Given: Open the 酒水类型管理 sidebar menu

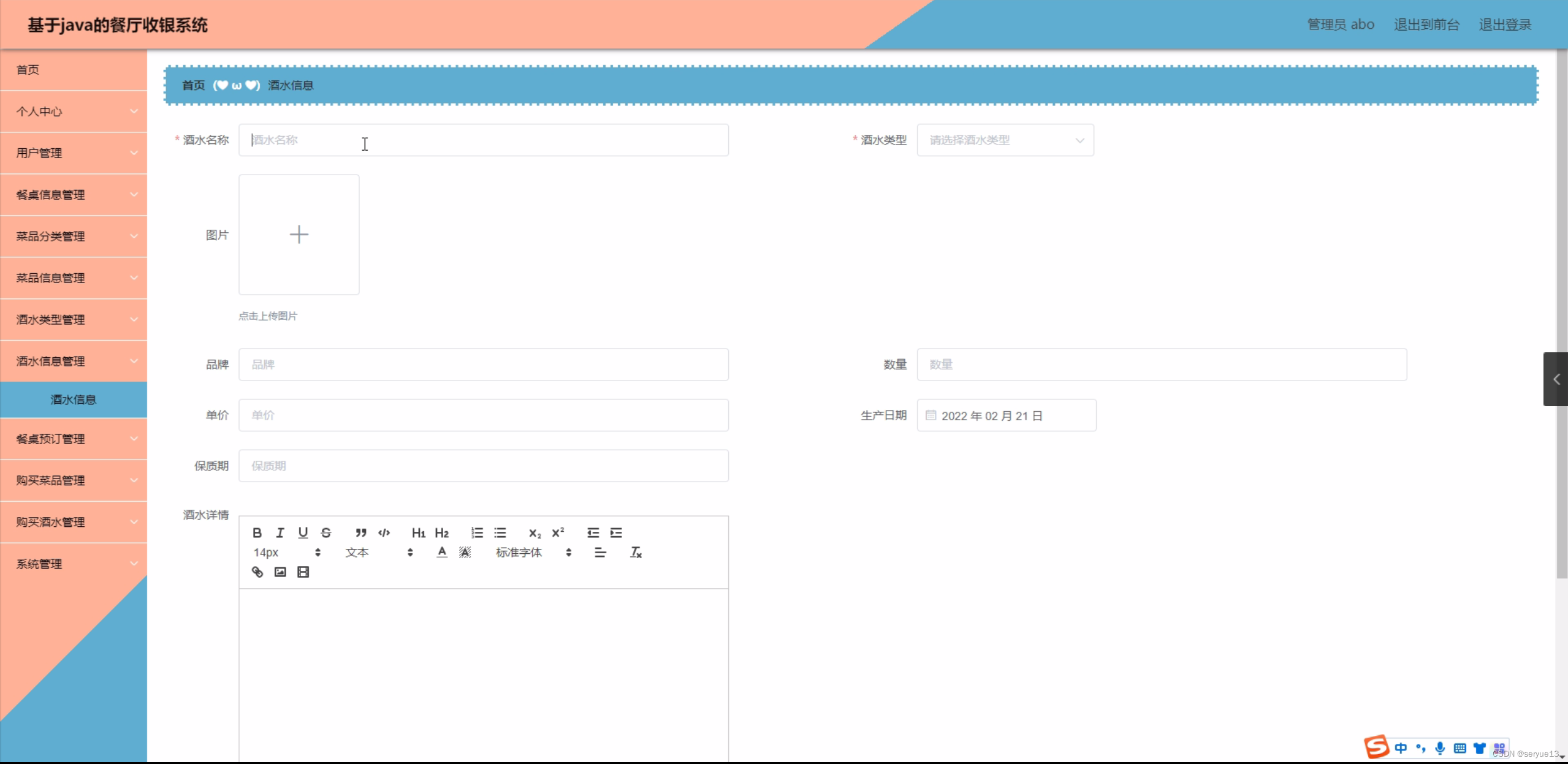Looking at the screenshot, I should click(x=73, y=319).
